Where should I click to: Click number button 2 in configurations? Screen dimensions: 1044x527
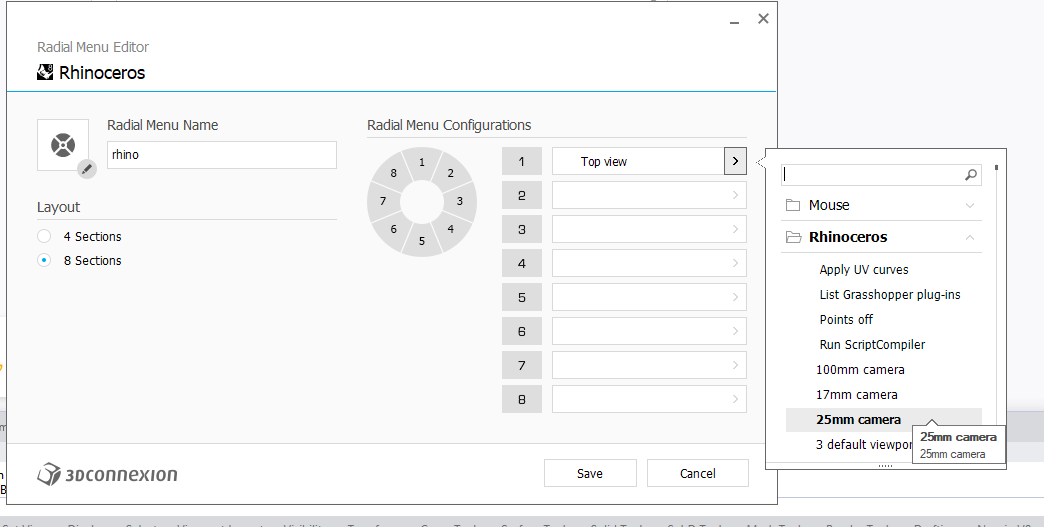pos(521,195)
